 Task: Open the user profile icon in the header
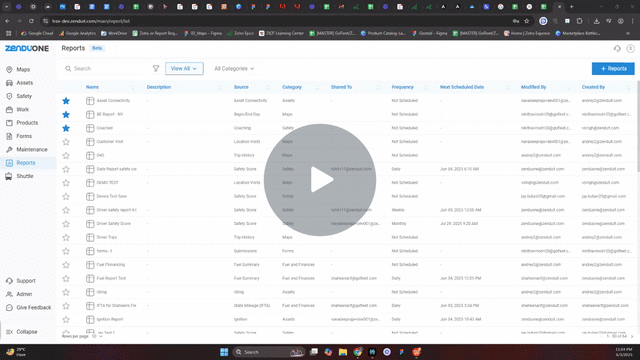631,49
